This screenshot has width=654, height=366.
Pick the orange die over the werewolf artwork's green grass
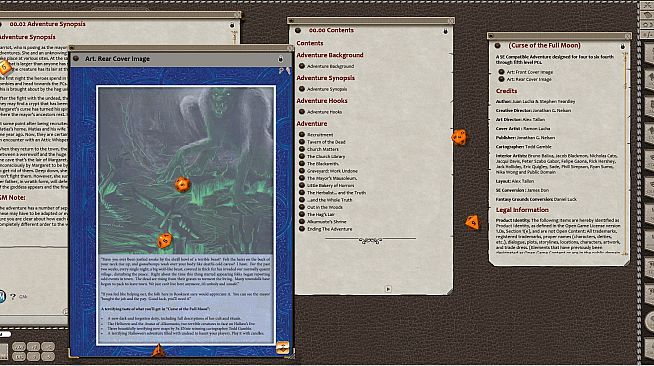pos(182,184)
